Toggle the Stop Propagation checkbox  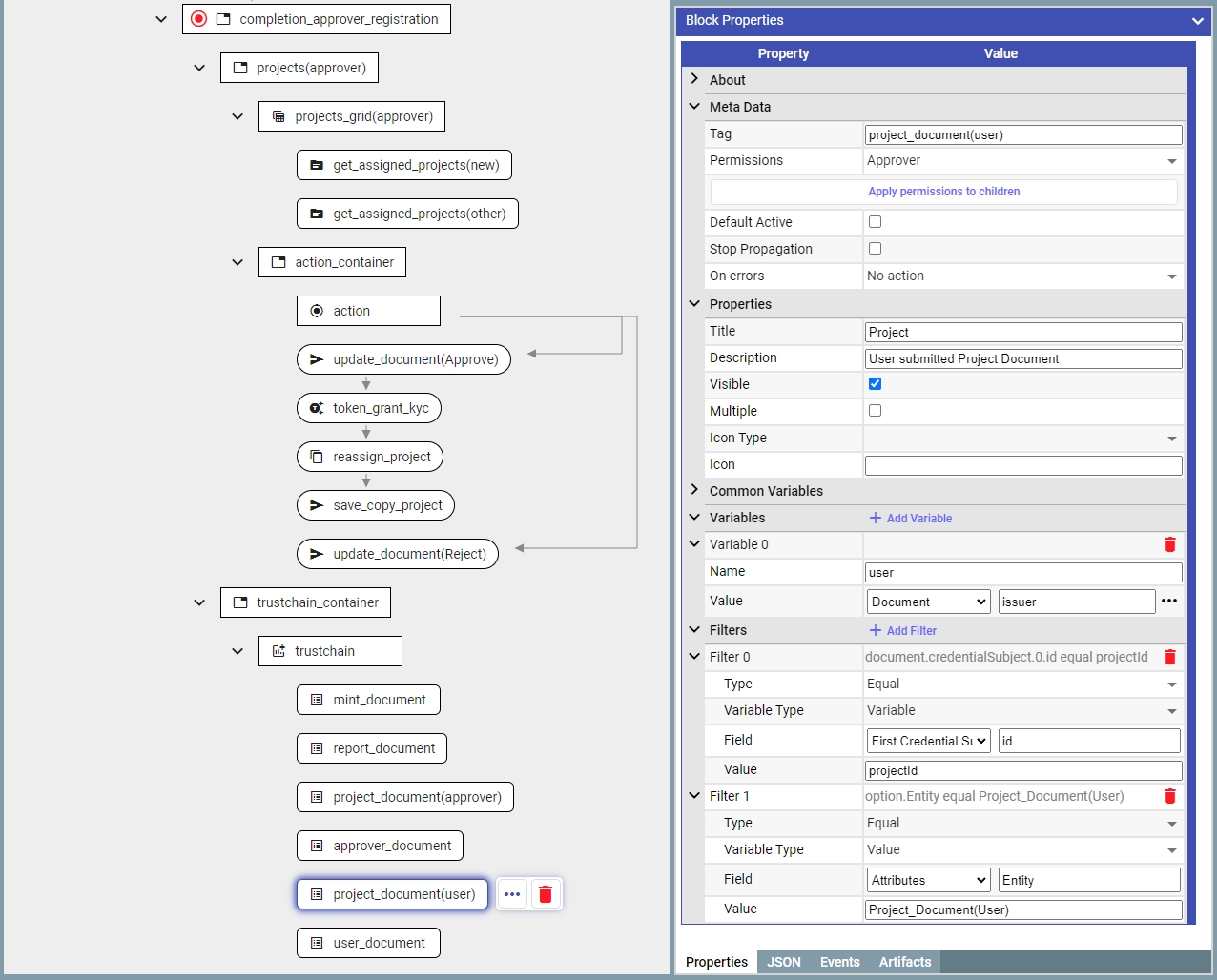coord(875,249)
